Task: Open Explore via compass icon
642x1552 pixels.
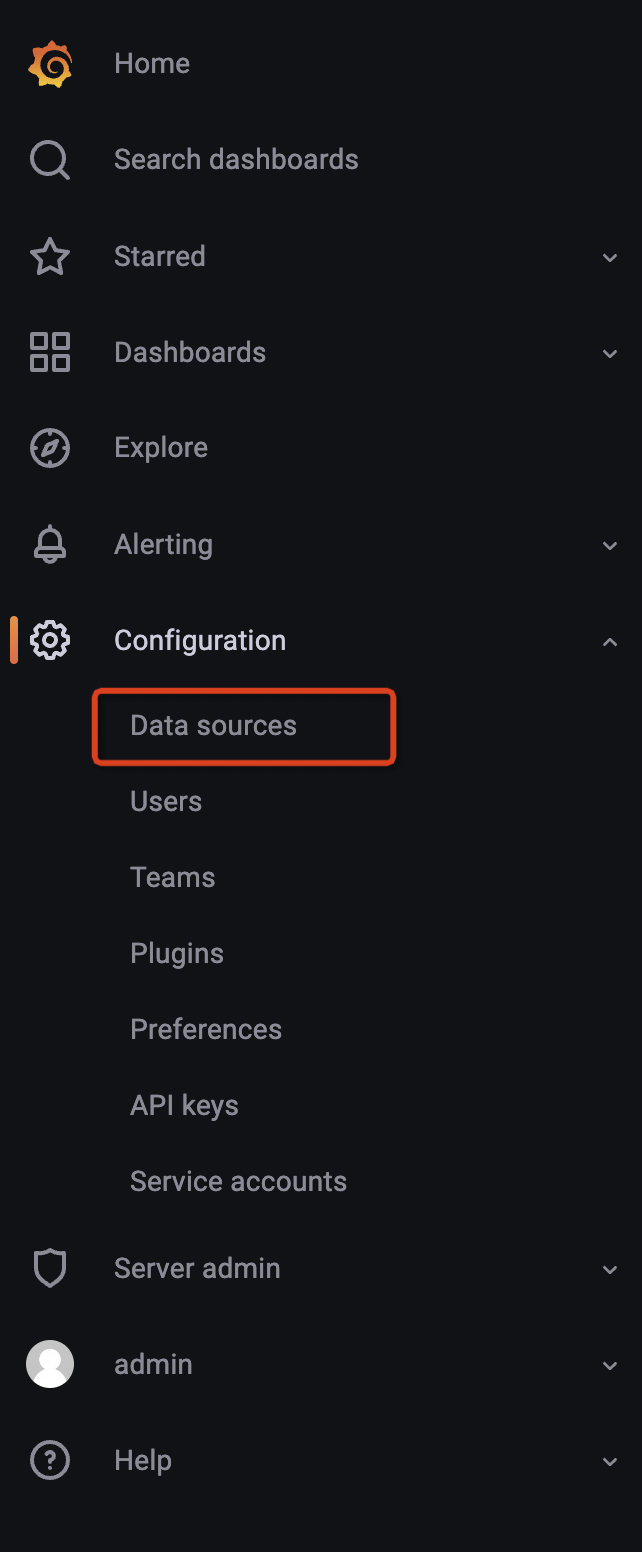Action: tap(50, 448)
